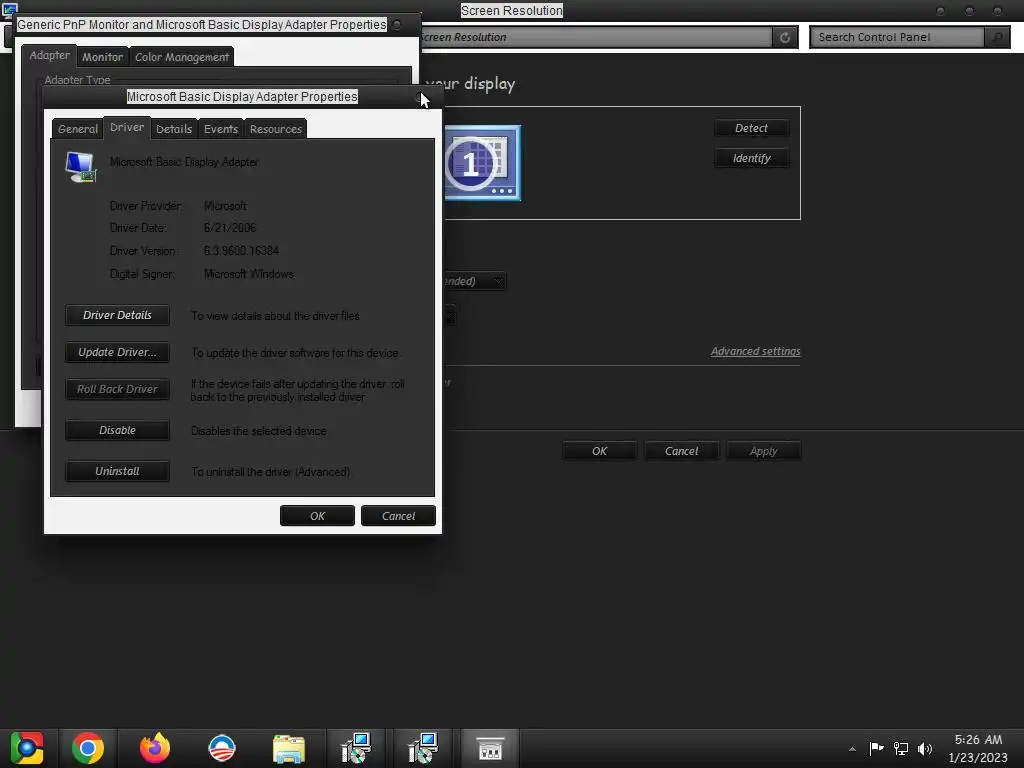Click the Driver Details button
The height and width of the screenshot is (768, 1024).
(x=117, y=315)
